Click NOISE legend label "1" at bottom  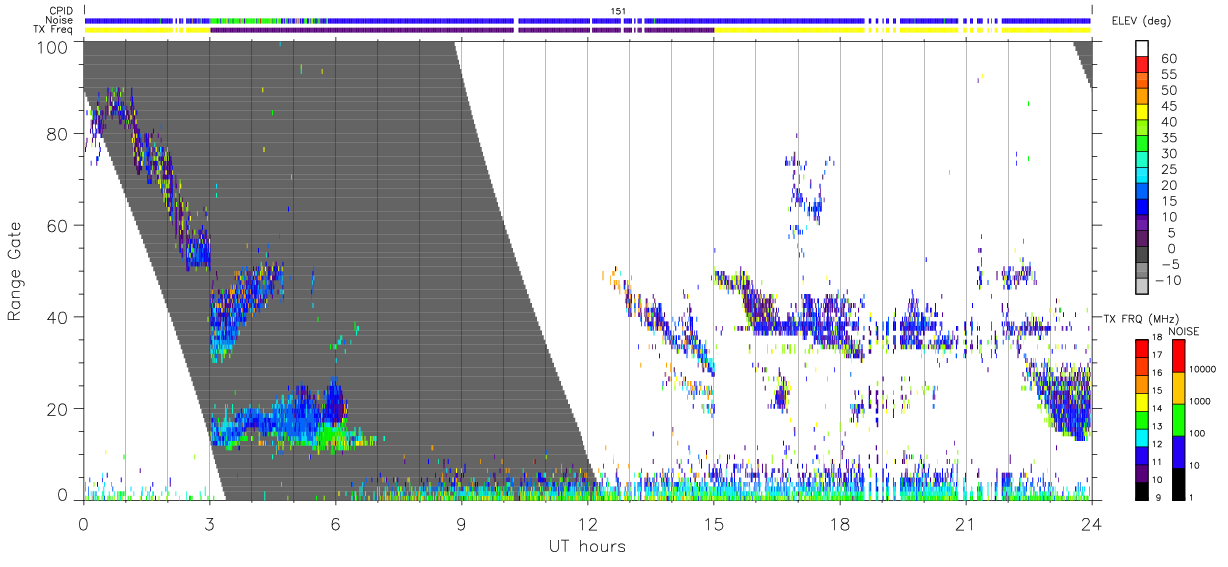[1189, 497]
